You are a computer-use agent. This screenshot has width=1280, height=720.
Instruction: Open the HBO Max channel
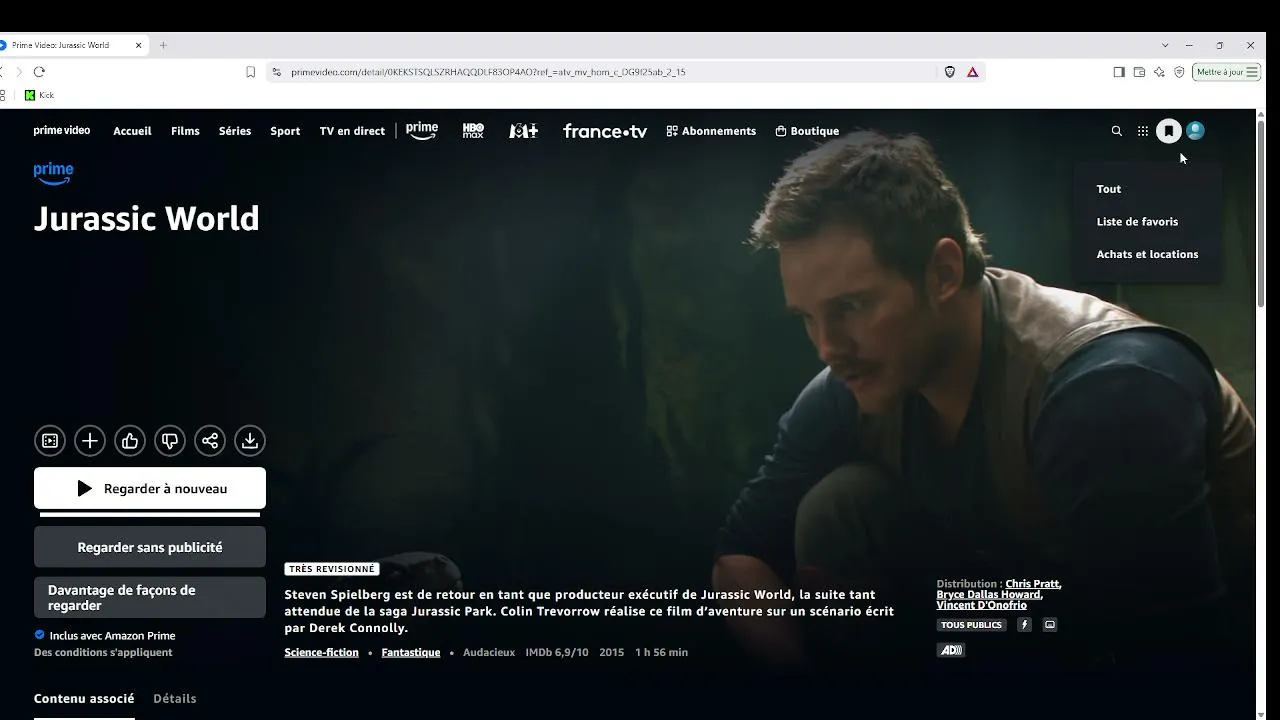point(473,131)
